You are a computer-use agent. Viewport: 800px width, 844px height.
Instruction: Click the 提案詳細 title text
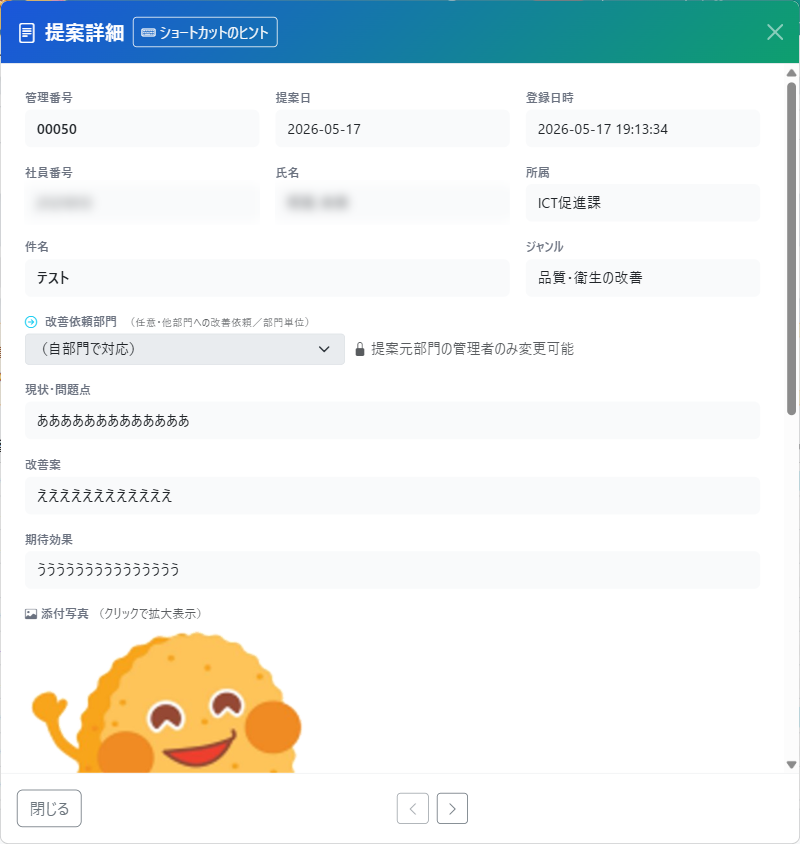click(85, 33)
